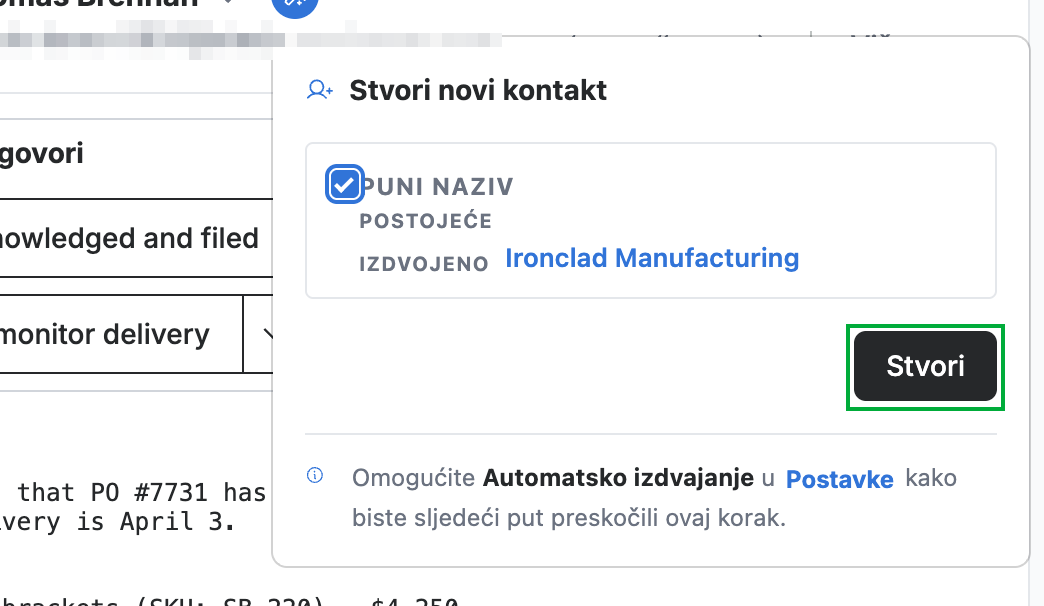Image resolution: width=1044 pixels, height=606 pixels.
Task: Click the POSTOJEĆE label
Action: 425,221
